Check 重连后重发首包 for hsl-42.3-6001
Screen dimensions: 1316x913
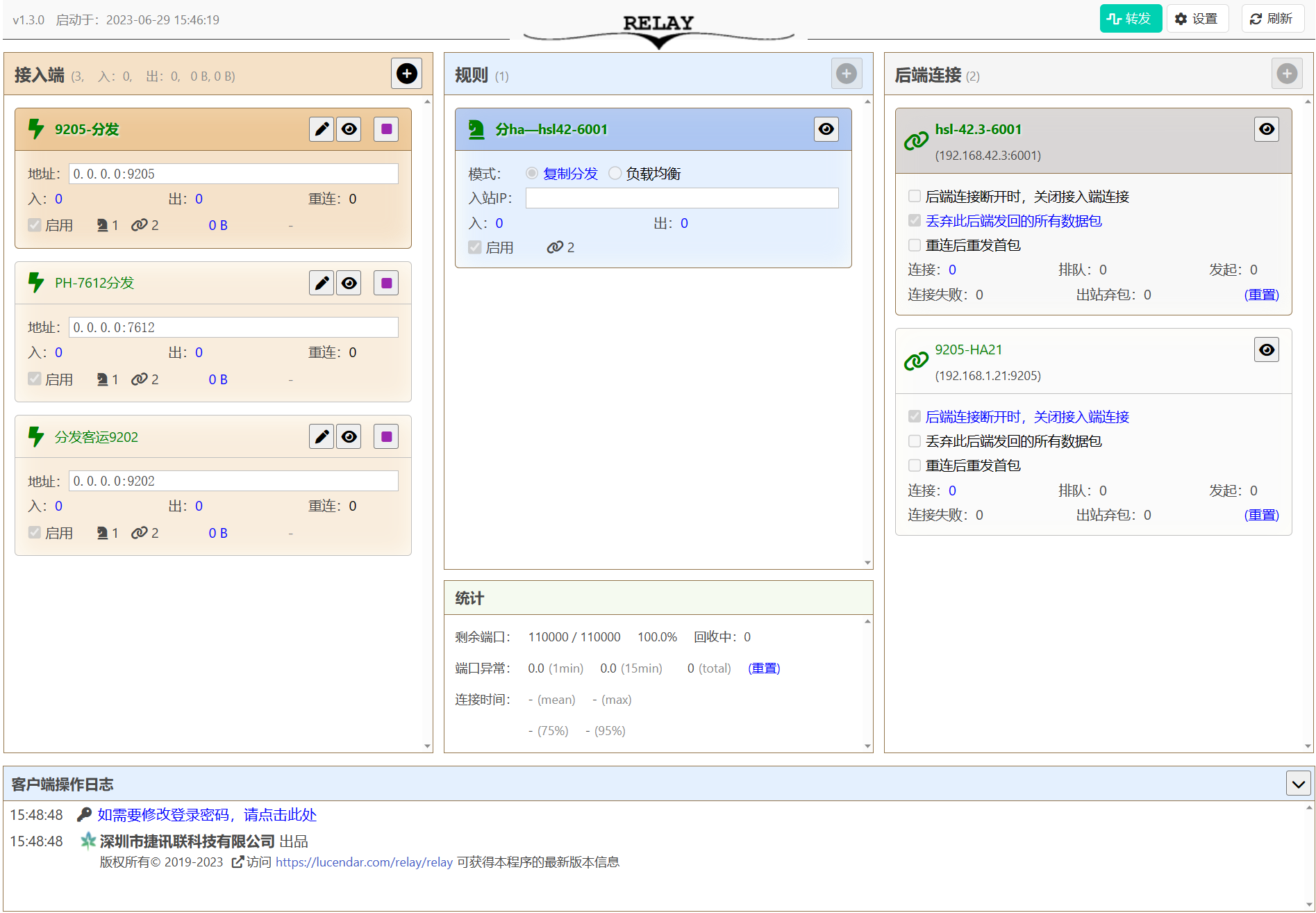tap(915, 245)
